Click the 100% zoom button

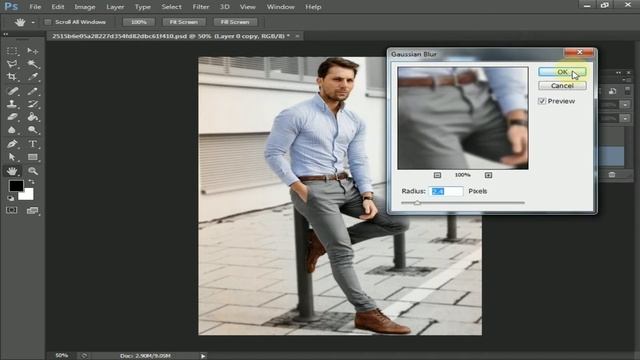139,22
